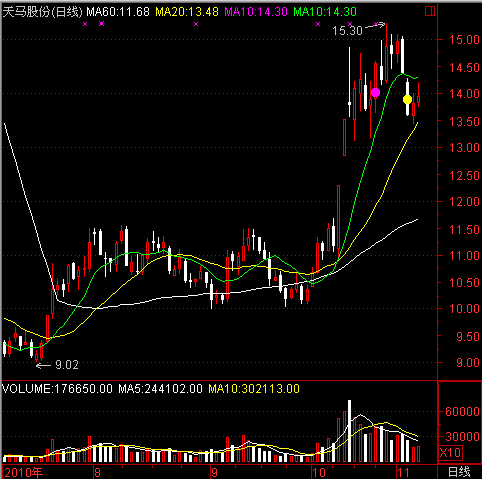482x479 pixels.
Task: Click month 9 on the time axis
Action: point(214,472)
